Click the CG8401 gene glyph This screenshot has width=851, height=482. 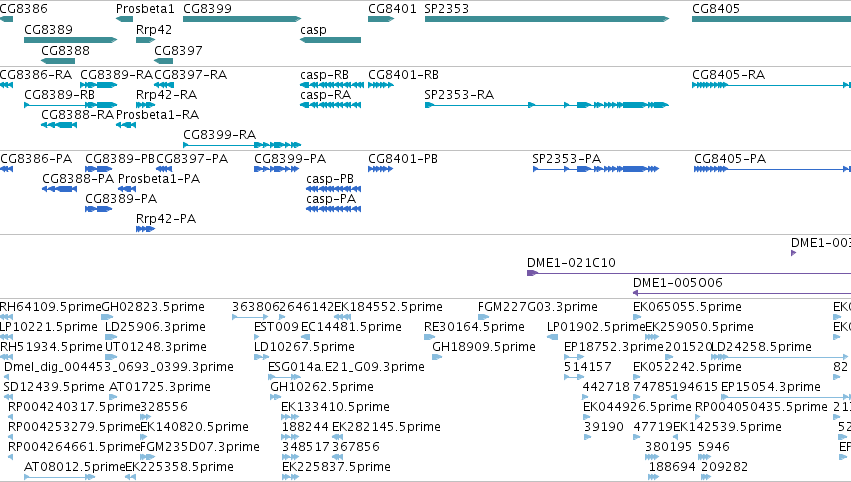pyautogui.click(x=381, y=19)
